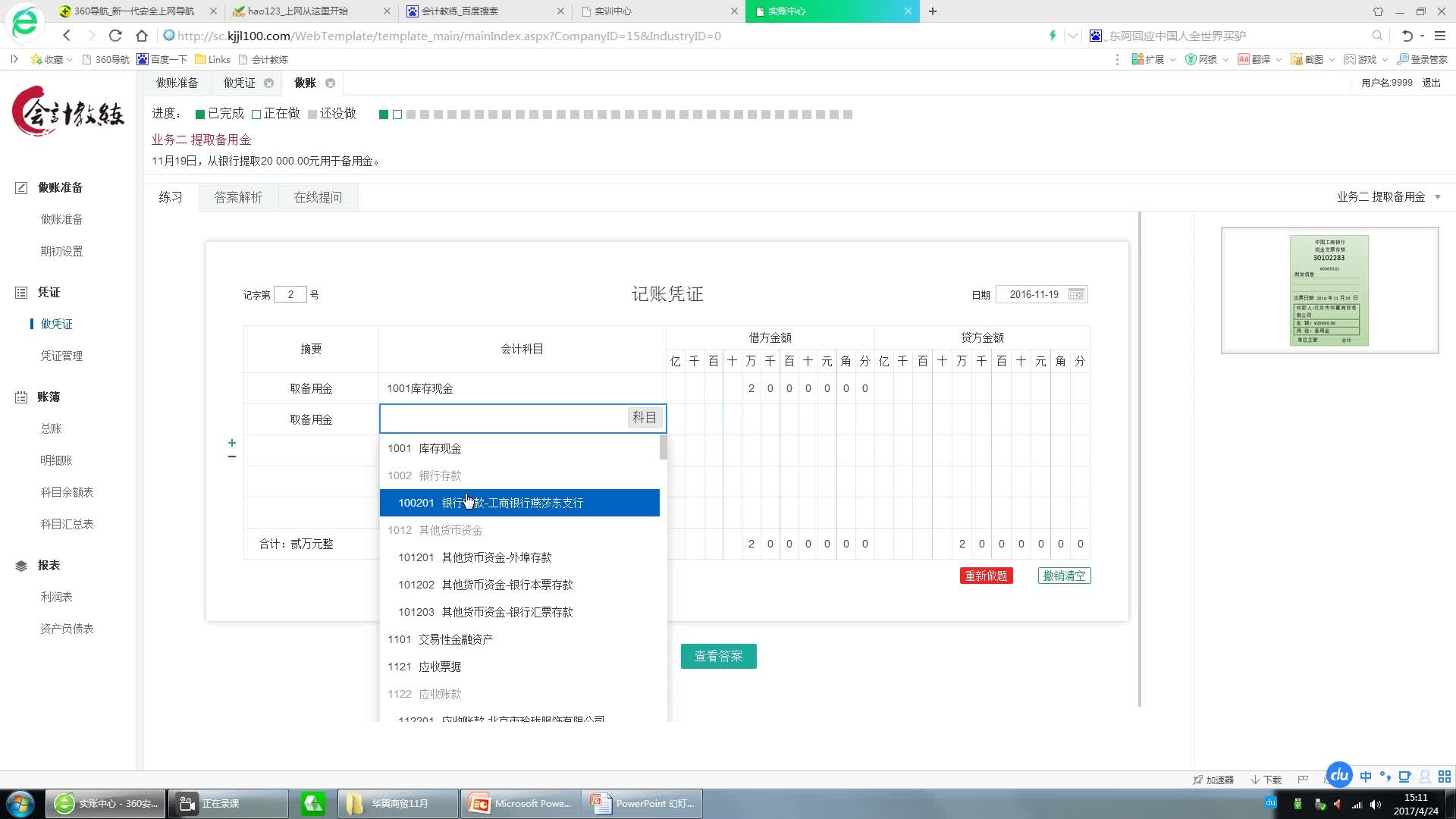Click the red 重新做题 button
The image size is (1456, 819).
(986, 576)
